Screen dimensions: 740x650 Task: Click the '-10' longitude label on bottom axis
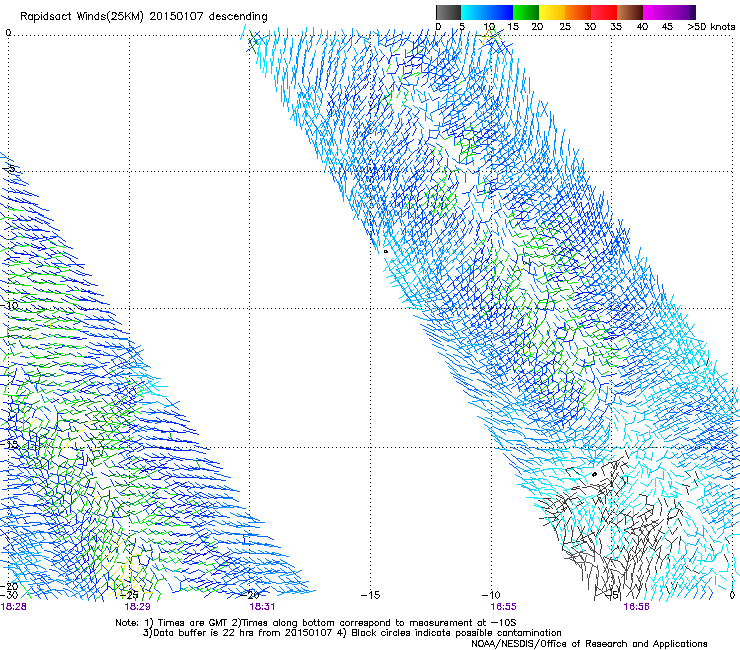coord(491,595)
